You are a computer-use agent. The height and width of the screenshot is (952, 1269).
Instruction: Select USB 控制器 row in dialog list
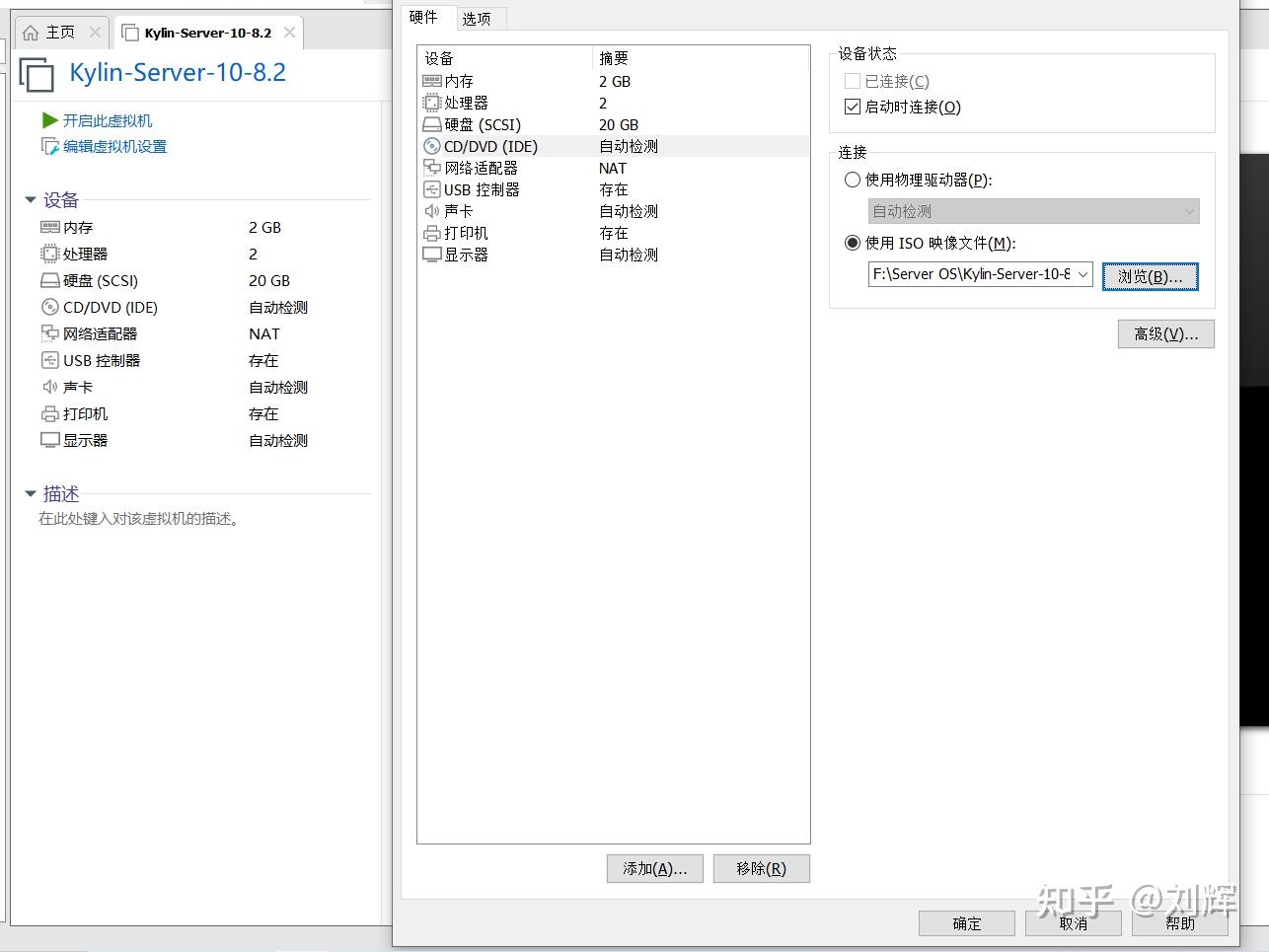point(614,189)
